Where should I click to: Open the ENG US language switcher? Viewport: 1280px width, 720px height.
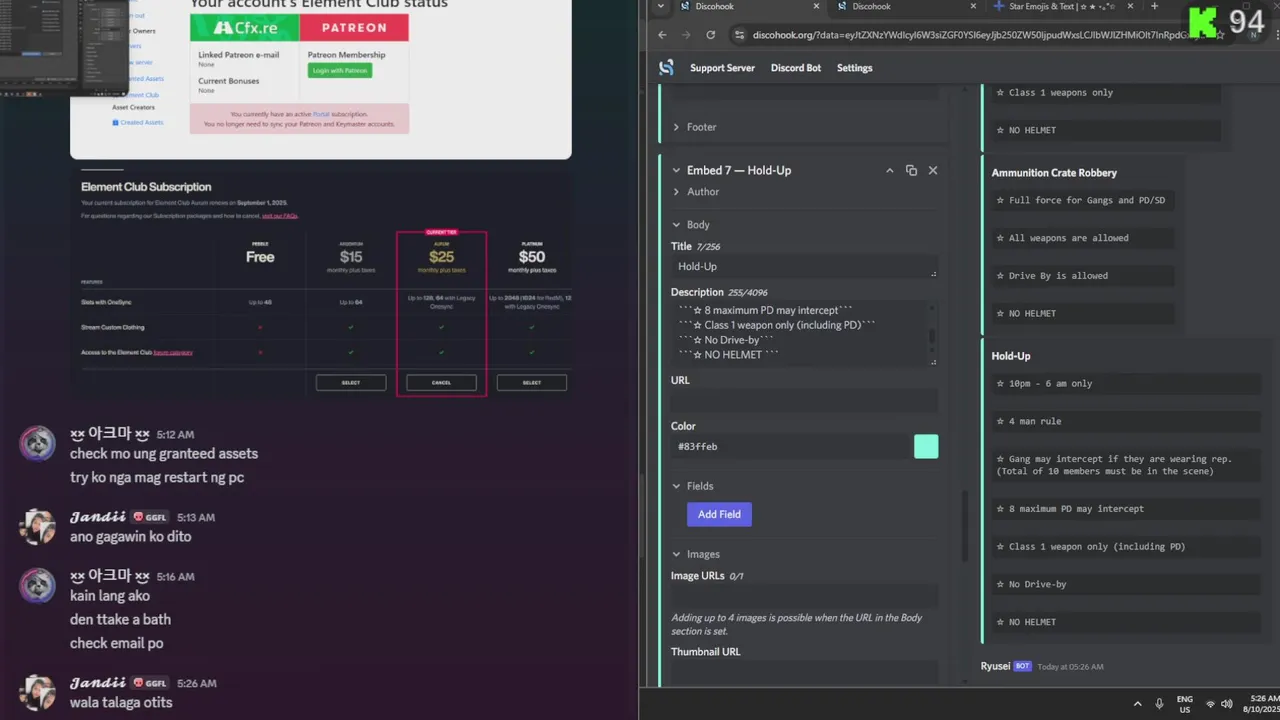tap(1184, 704)
